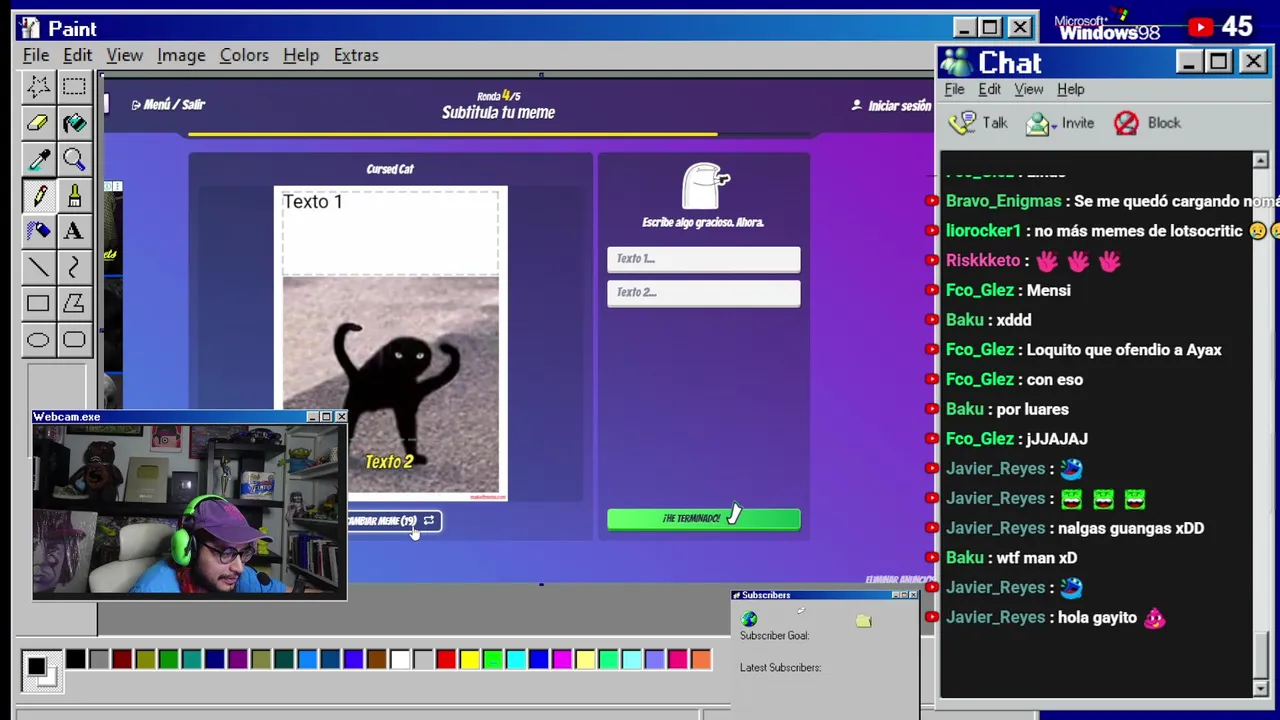The image size is (1280, 720).
Task: Focus the Texto 2 input field
Action: pyautogui.click(x=703, y=292)
